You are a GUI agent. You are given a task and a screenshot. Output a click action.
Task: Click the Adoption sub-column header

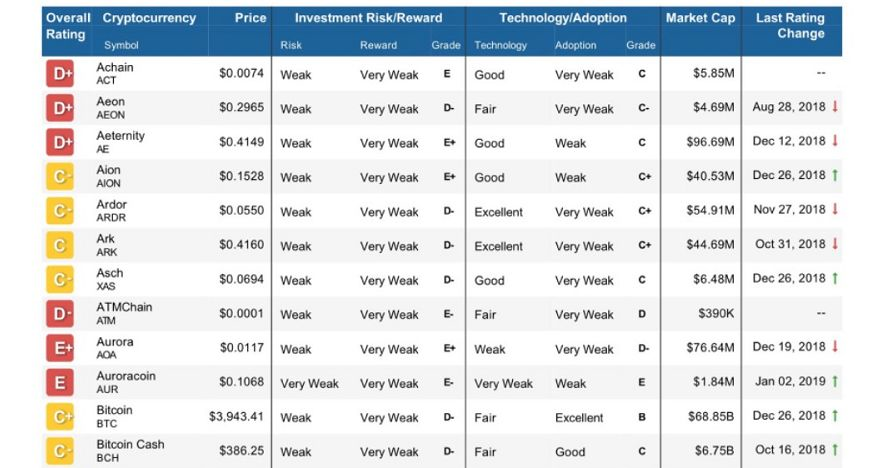pos(575,45)
